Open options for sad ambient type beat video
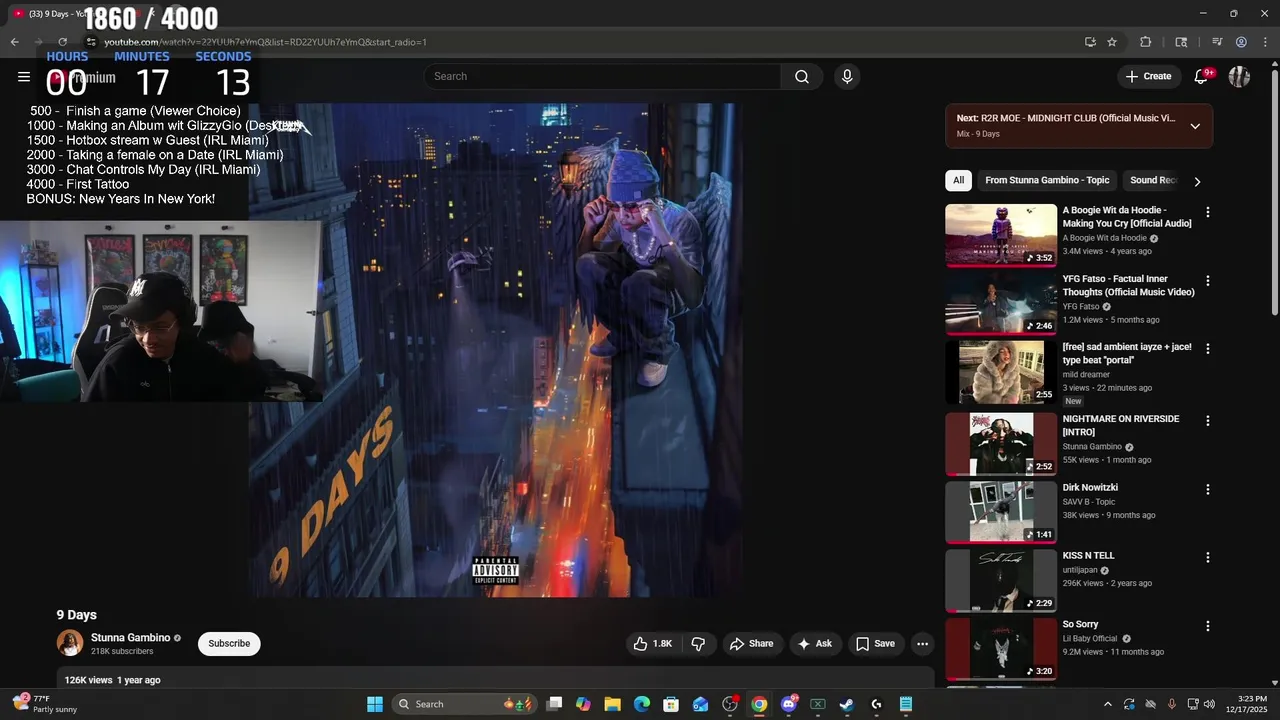Image resolution: width=1280 pixels, height=720 pixels. (1207, 349)
